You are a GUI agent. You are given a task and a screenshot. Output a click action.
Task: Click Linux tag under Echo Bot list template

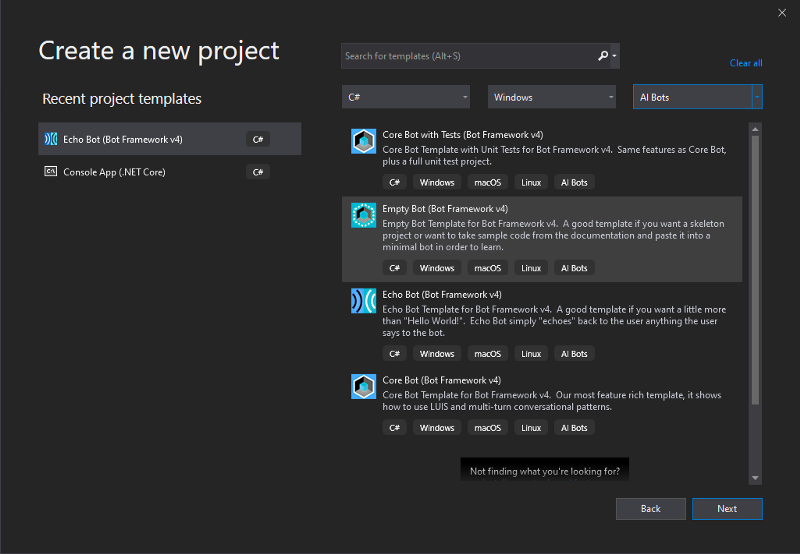(x=531, y=354)
